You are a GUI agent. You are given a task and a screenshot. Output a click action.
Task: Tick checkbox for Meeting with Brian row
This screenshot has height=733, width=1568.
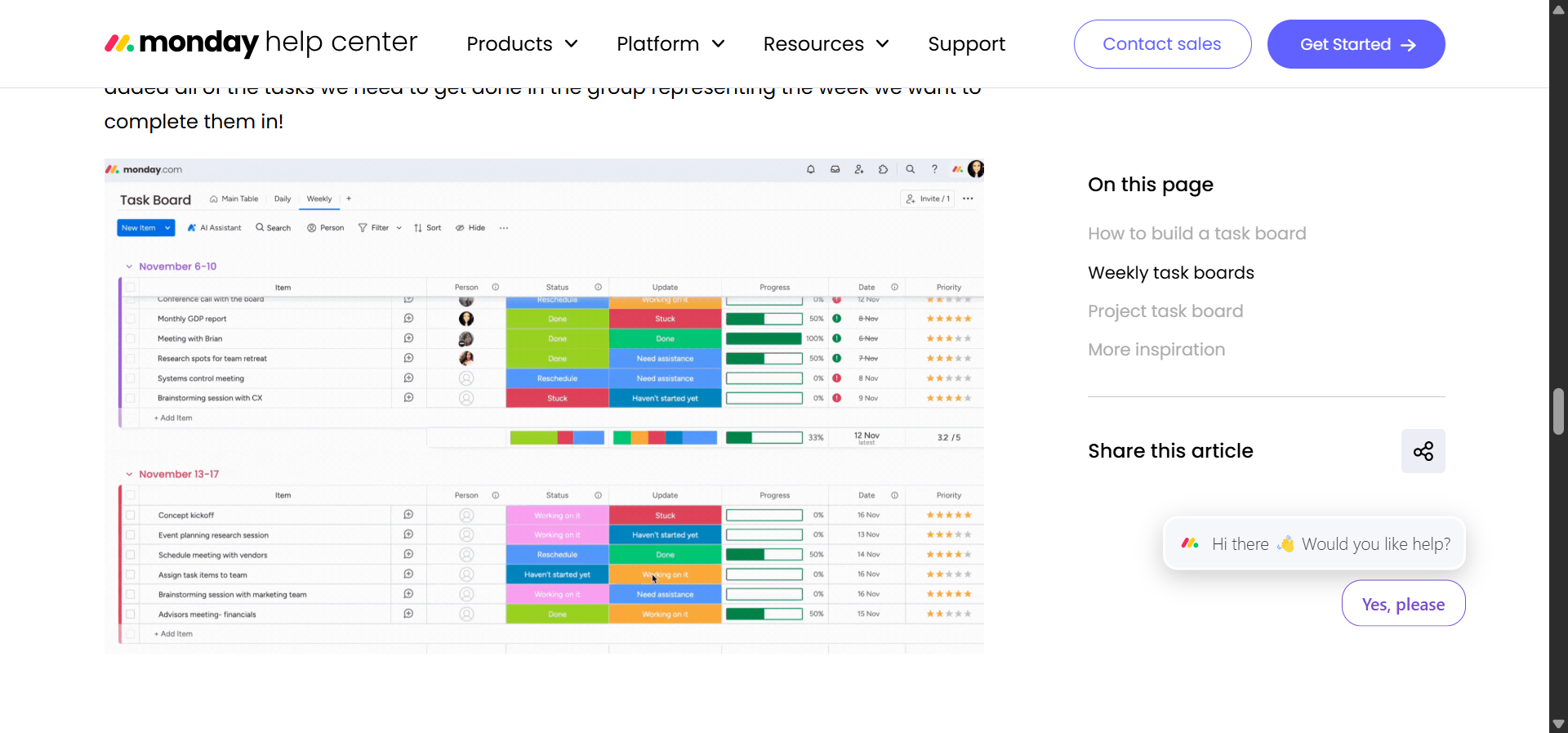coord(131,338)
